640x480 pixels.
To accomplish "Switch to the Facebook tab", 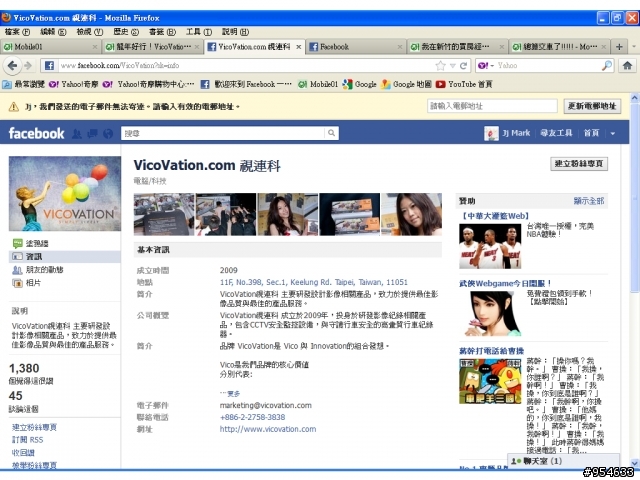I will click(356, 47).
